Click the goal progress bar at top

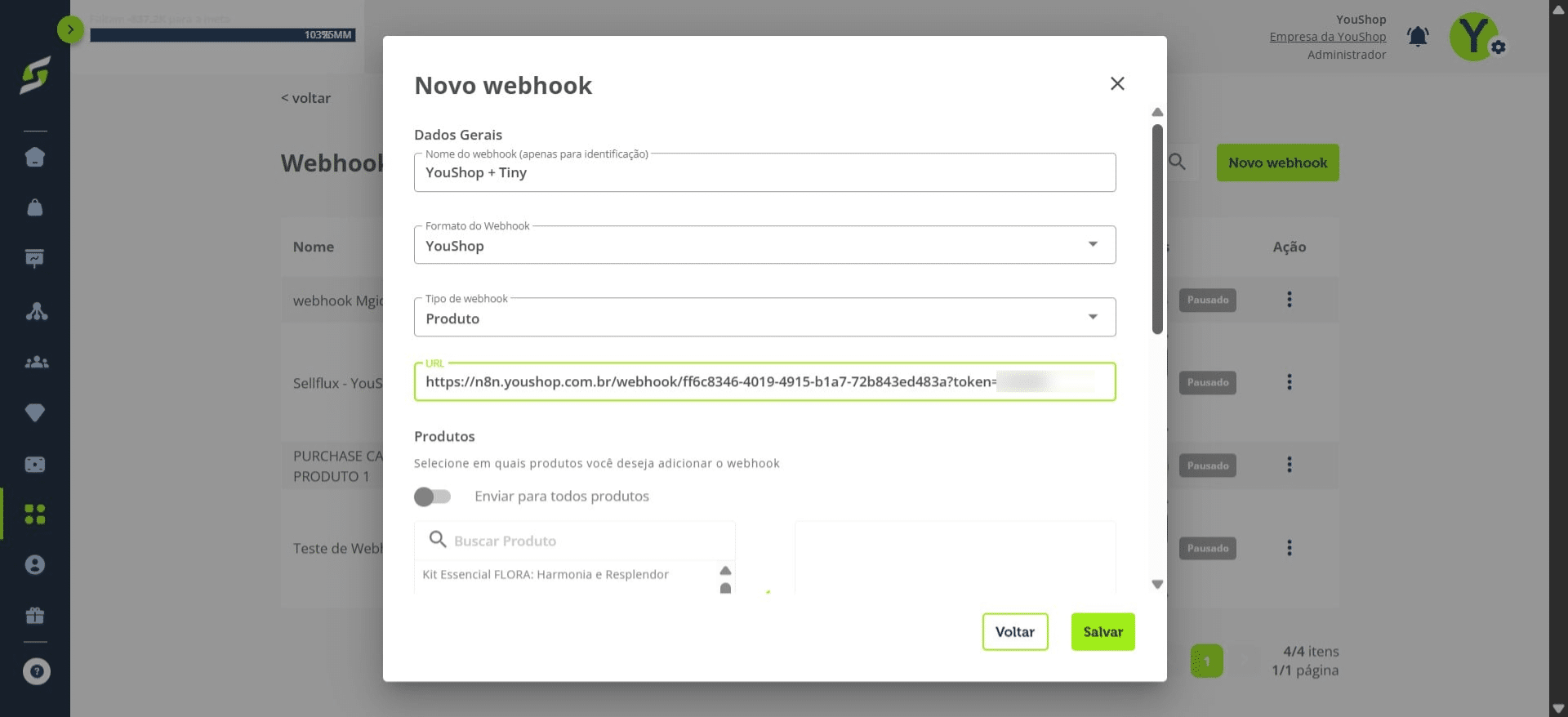tap(222, 35)
